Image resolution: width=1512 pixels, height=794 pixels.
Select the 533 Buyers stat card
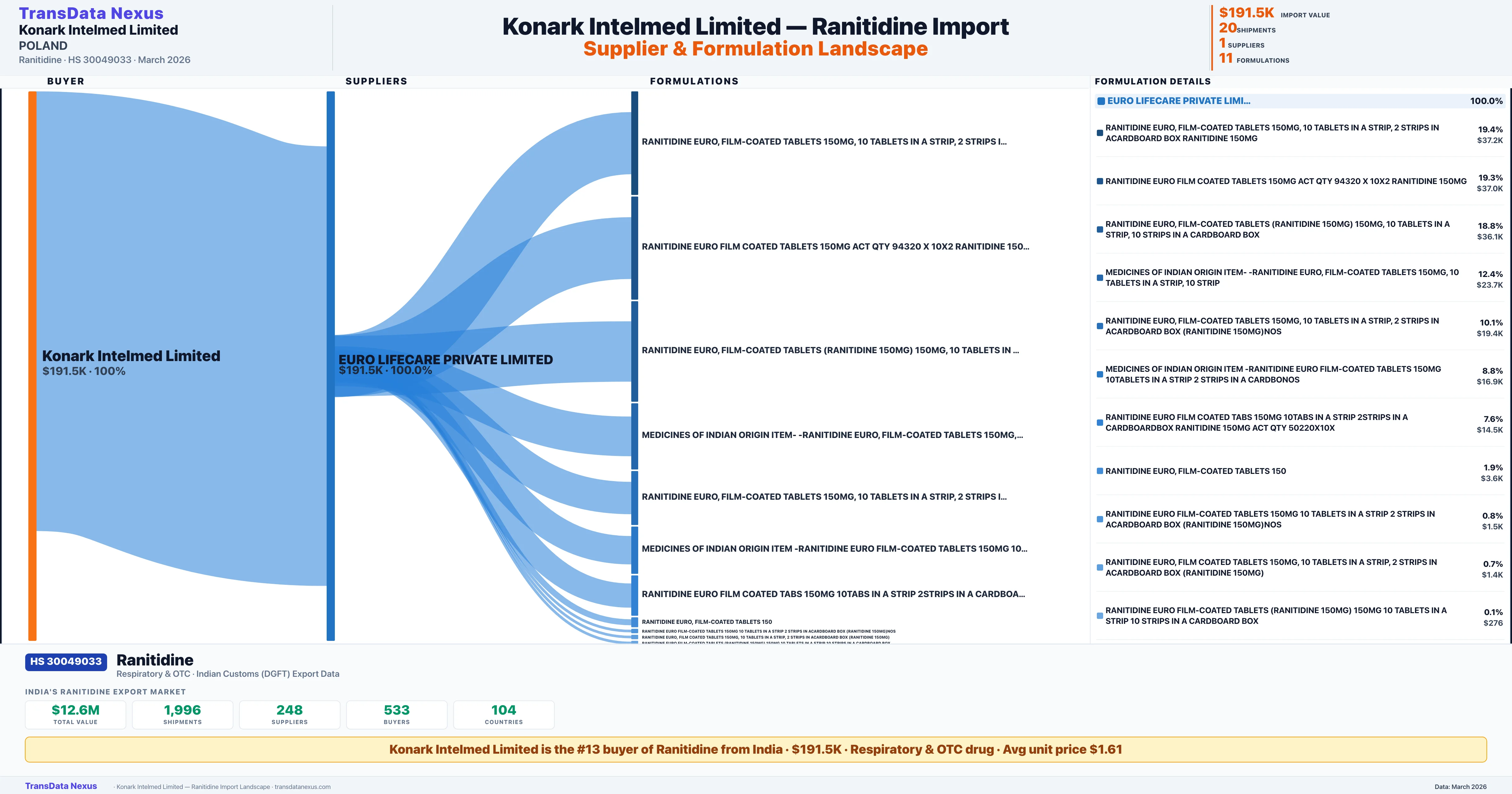click(396, 715)
